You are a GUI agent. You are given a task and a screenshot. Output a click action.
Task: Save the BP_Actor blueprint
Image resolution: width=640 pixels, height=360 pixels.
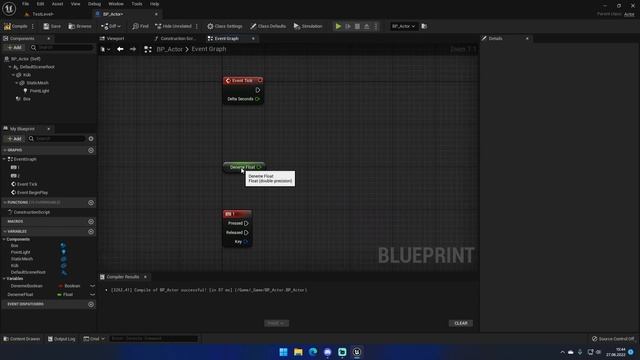point(52,26)
